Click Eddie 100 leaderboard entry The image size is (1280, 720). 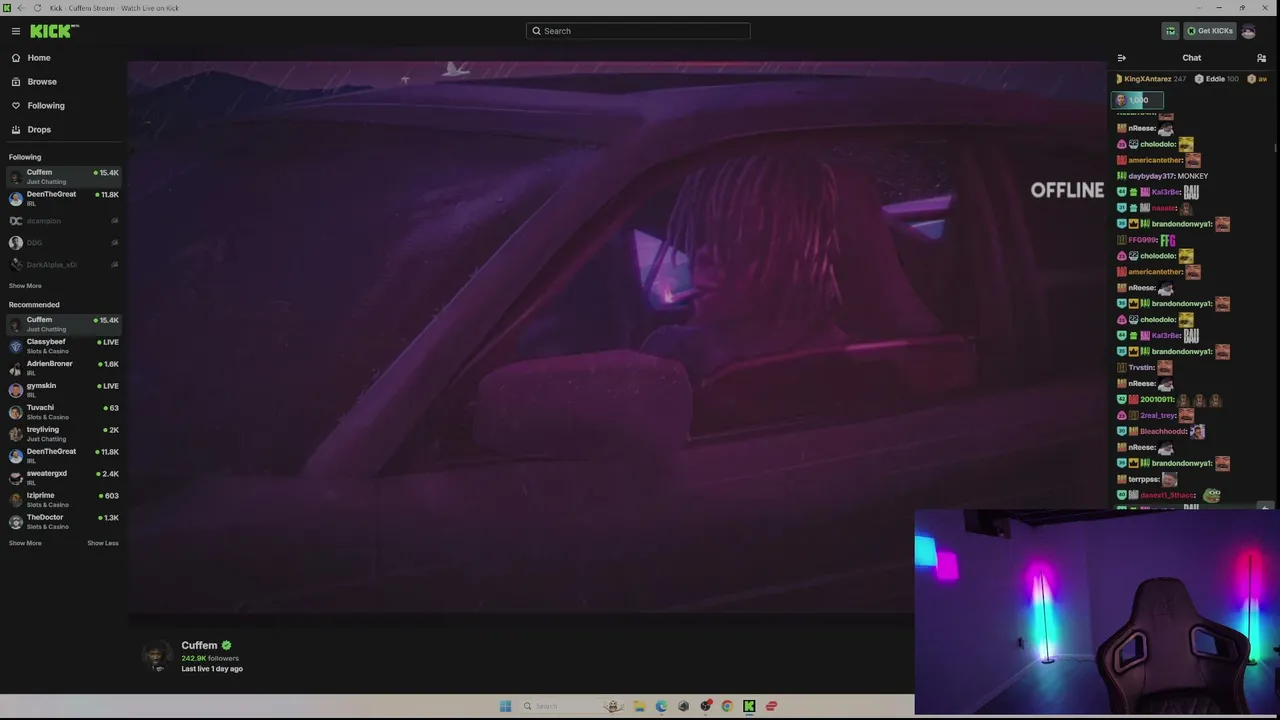click(x=1217, y=79)
